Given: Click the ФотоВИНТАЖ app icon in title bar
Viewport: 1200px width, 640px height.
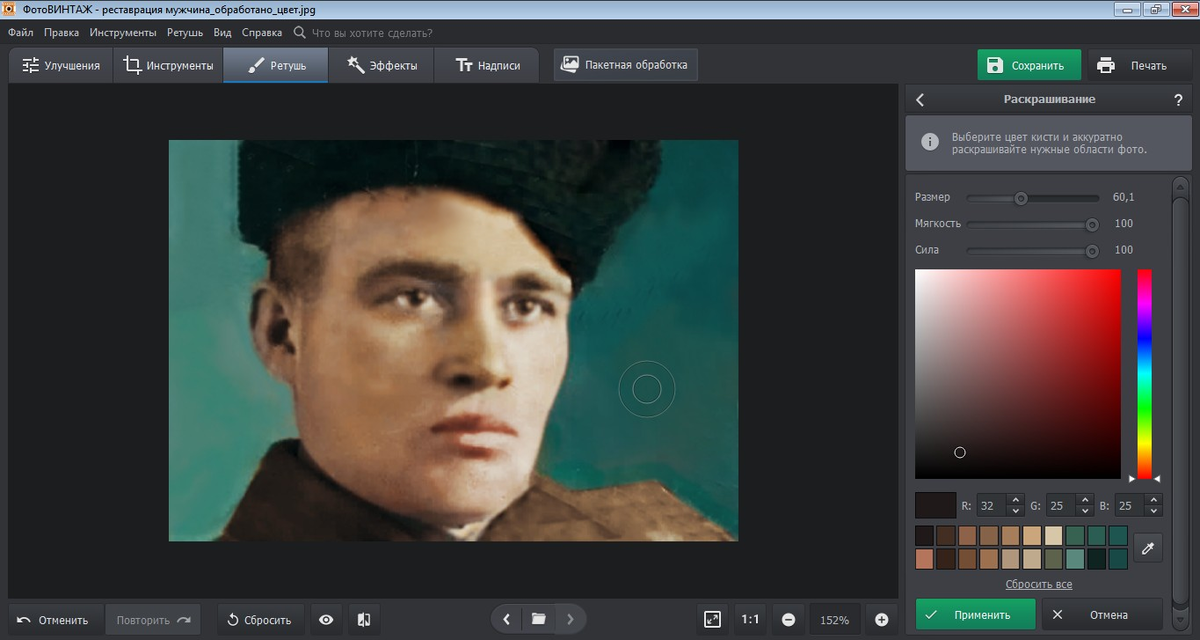Looking at the screenshot, I should pyautogui.click(x=11, y=9).
